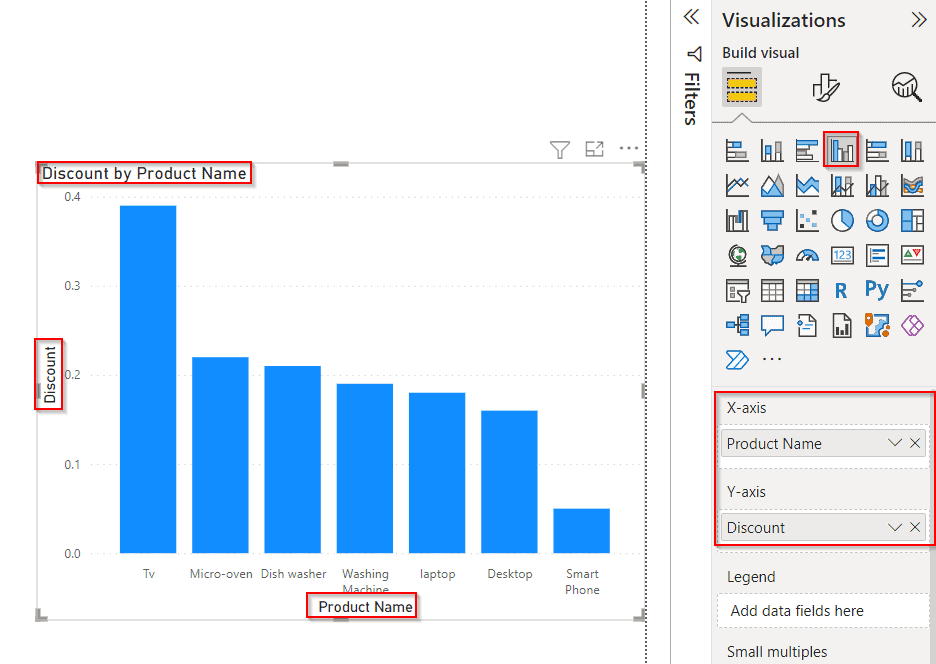Select the Micro-oven bar
936x664 pixels.
click(220, 455)
